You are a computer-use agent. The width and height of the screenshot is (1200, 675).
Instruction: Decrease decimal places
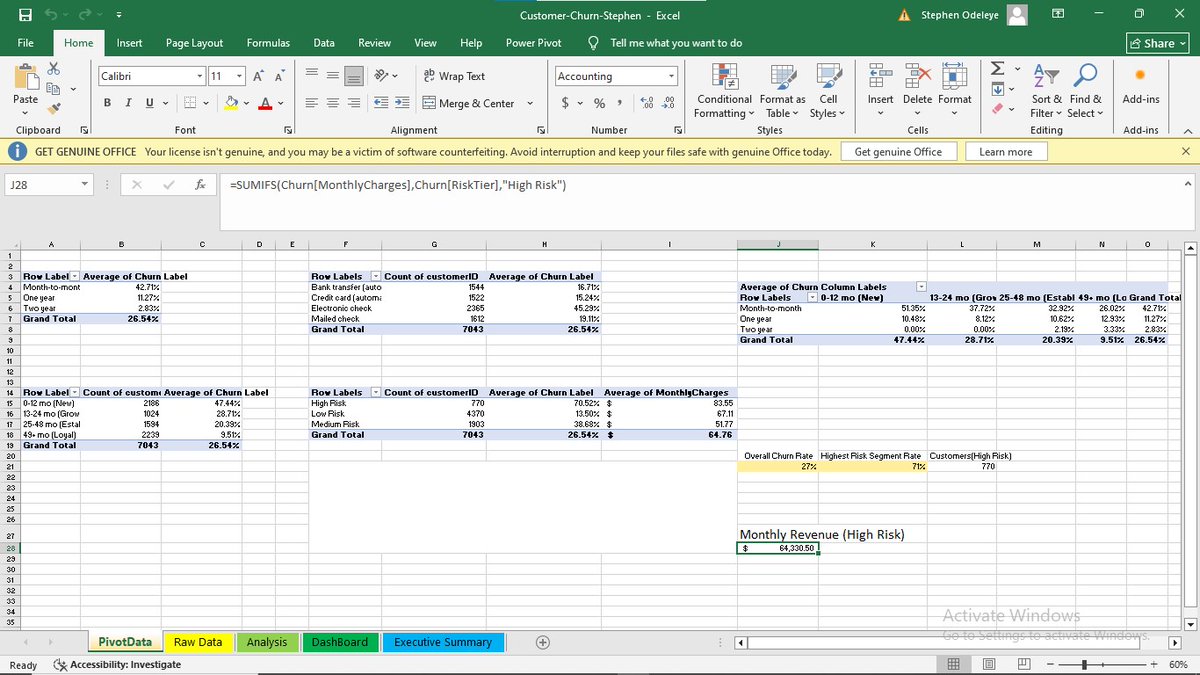point(669,103)
